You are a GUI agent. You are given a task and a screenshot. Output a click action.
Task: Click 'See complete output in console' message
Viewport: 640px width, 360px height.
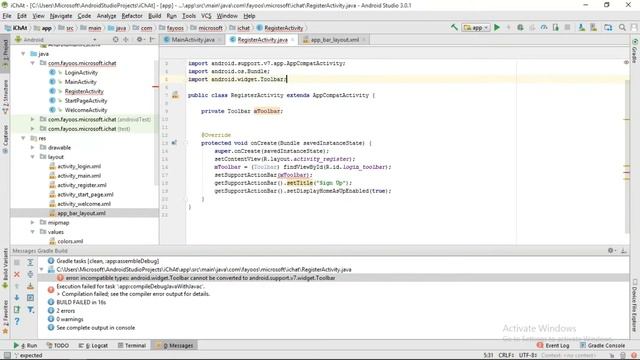tap(96, 327)
